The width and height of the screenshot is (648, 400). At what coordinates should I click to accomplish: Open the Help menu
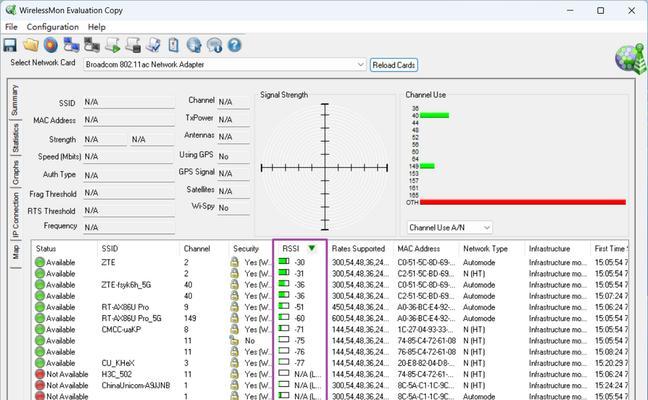97,27
